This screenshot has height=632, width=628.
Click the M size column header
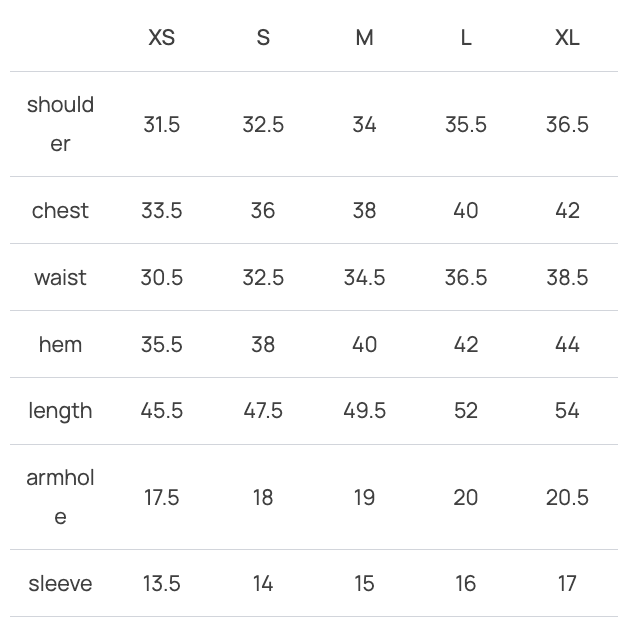[364, 38]
